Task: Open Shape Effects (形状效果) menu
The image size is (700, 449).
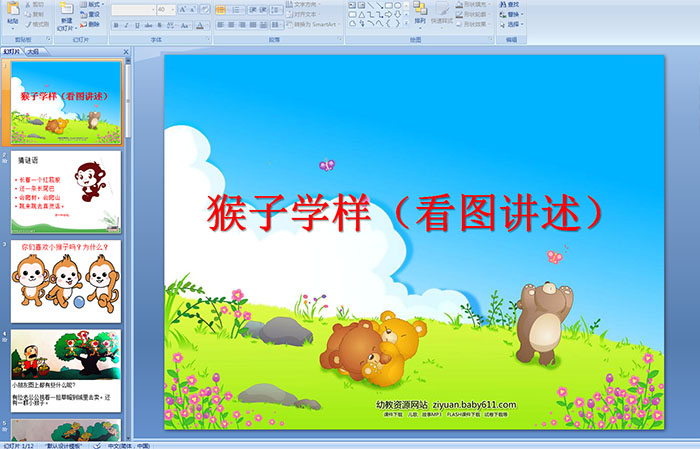Action: coord(473,24)
